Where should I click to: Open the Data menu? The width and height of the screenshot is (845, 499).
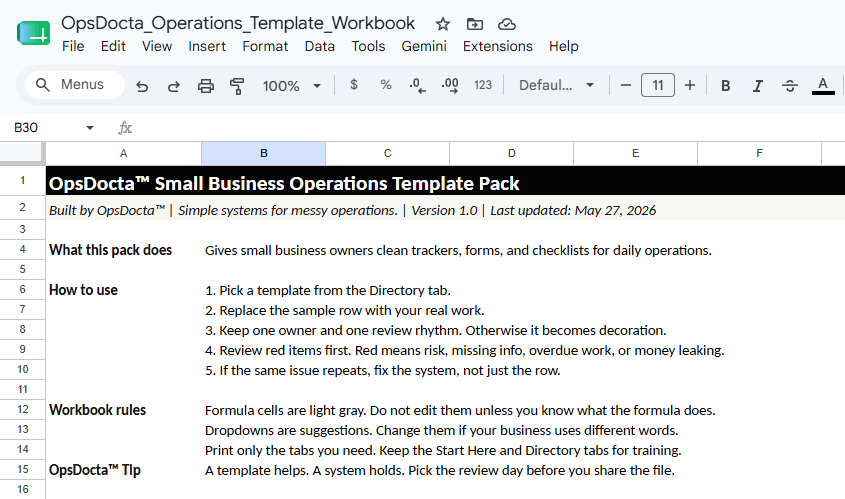click(x=320, y=46)
